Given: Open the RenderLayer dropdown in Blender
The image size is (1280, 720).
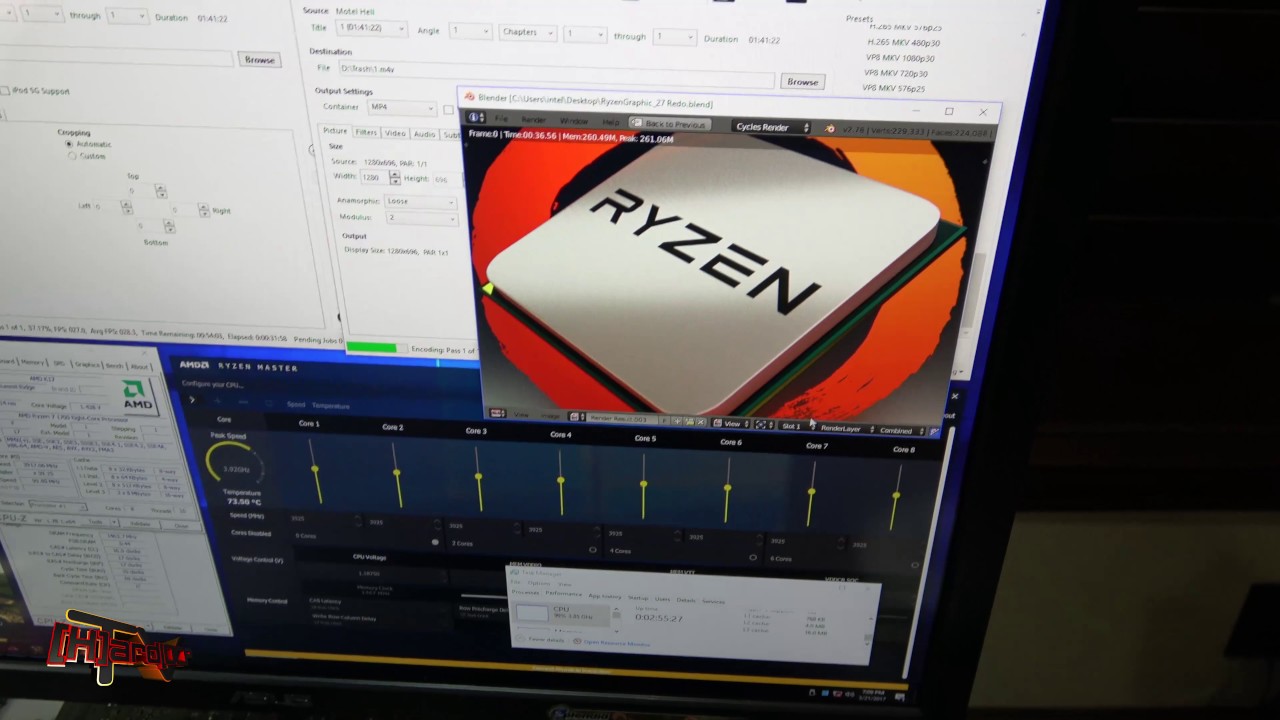Looking at the screenshot, I should coord(846,429).
